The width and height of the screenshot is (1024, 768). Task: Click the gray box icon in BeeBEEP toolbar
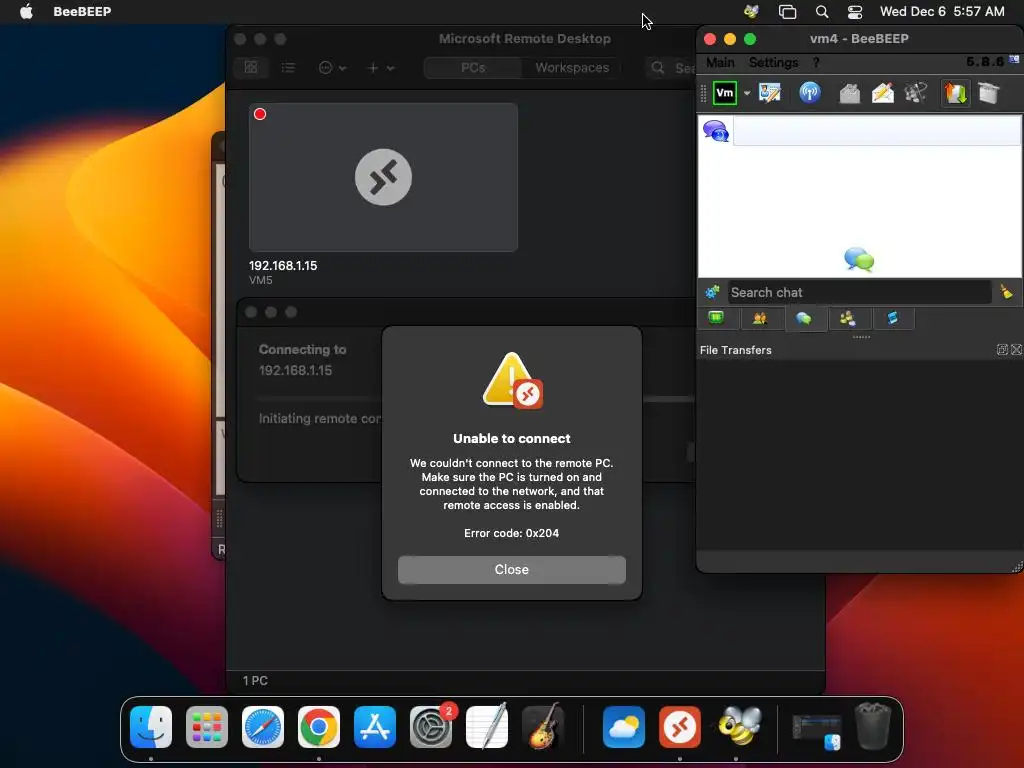pos(989,93)
